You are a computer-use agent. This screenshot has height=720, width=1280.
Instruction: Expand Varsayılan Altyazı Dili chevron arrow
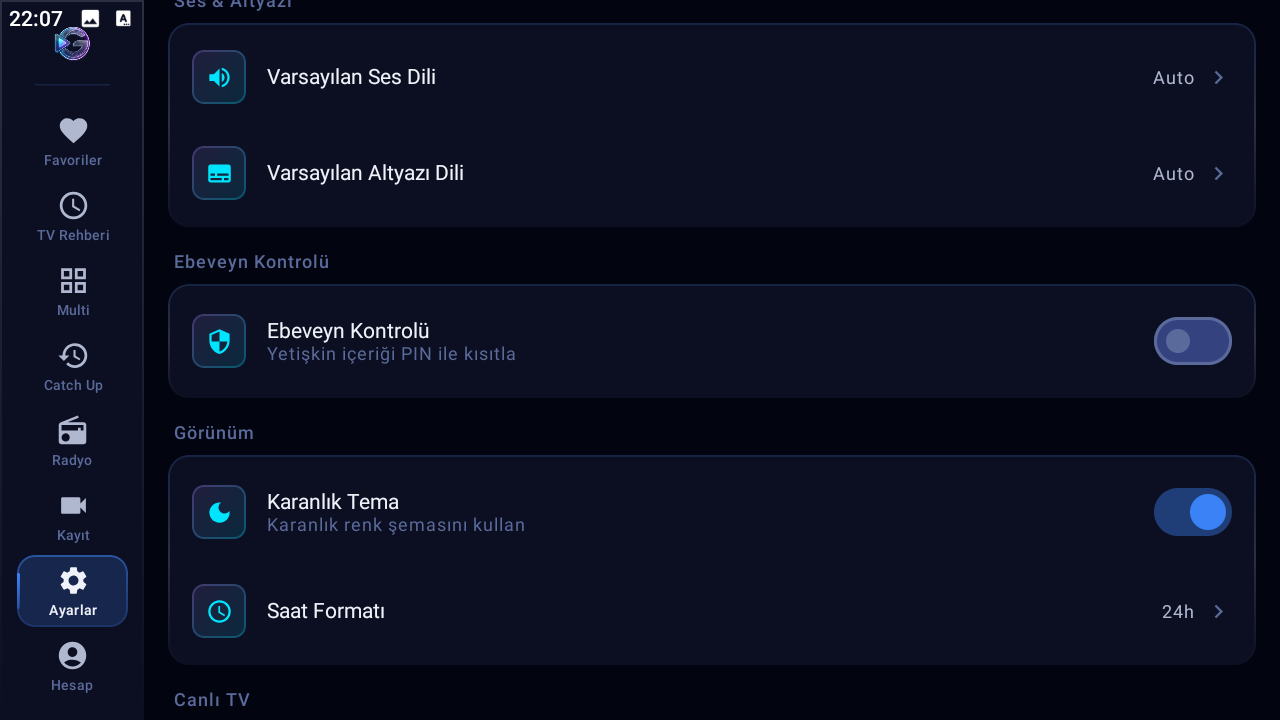[1219, 174]
